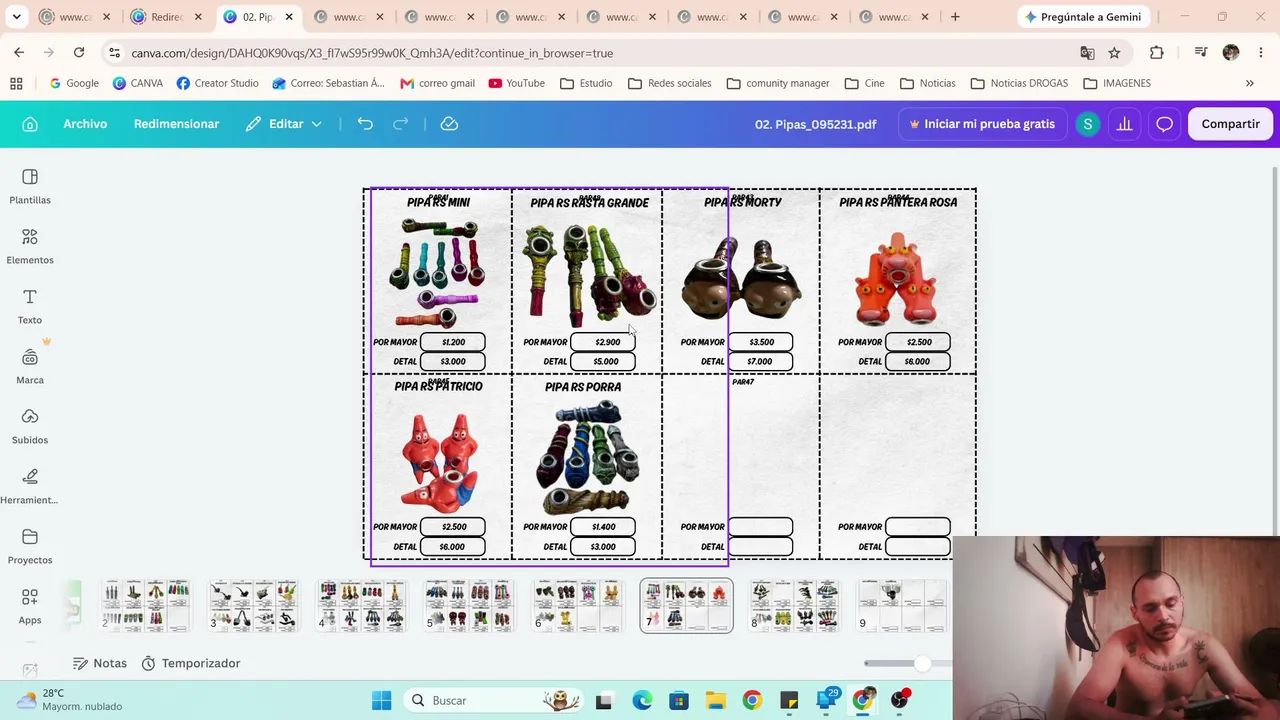This screenshot has height=720, width=1280.
Task: Open Notas at the bottom
Action: click(100, 663)
